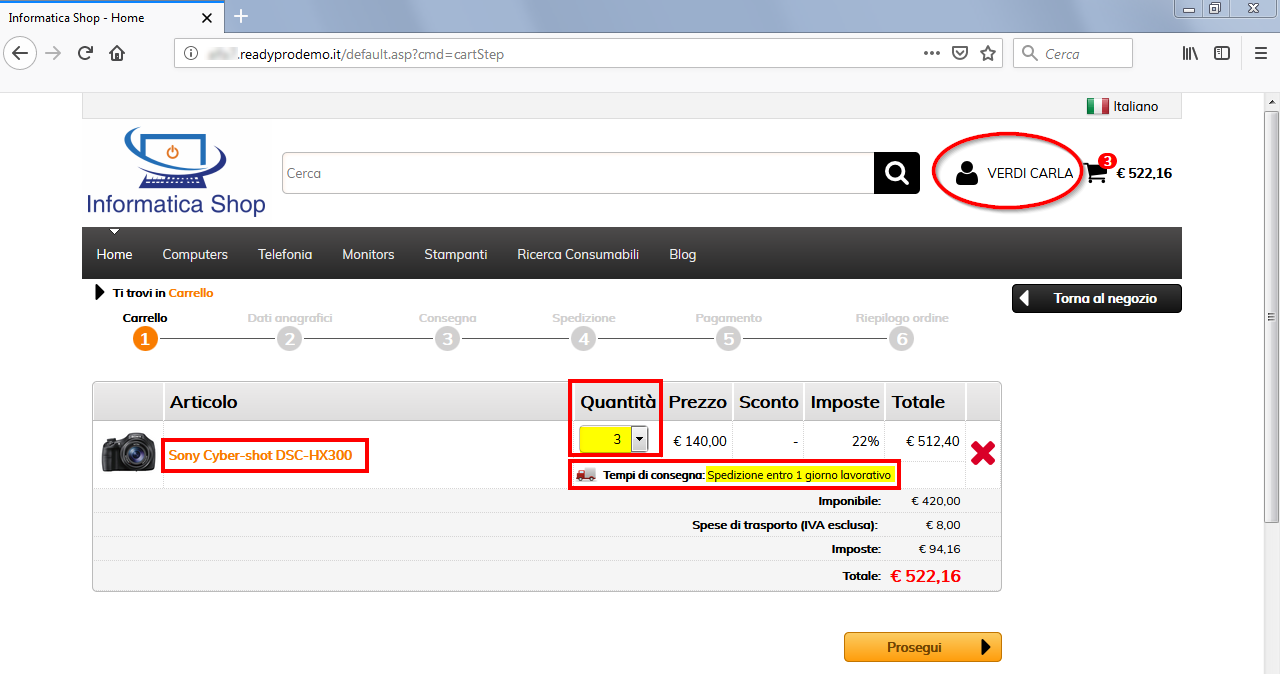The width and height of the screenshot is (1280, 674).
Task: Click the user account icon
Action: pos(966,173)
